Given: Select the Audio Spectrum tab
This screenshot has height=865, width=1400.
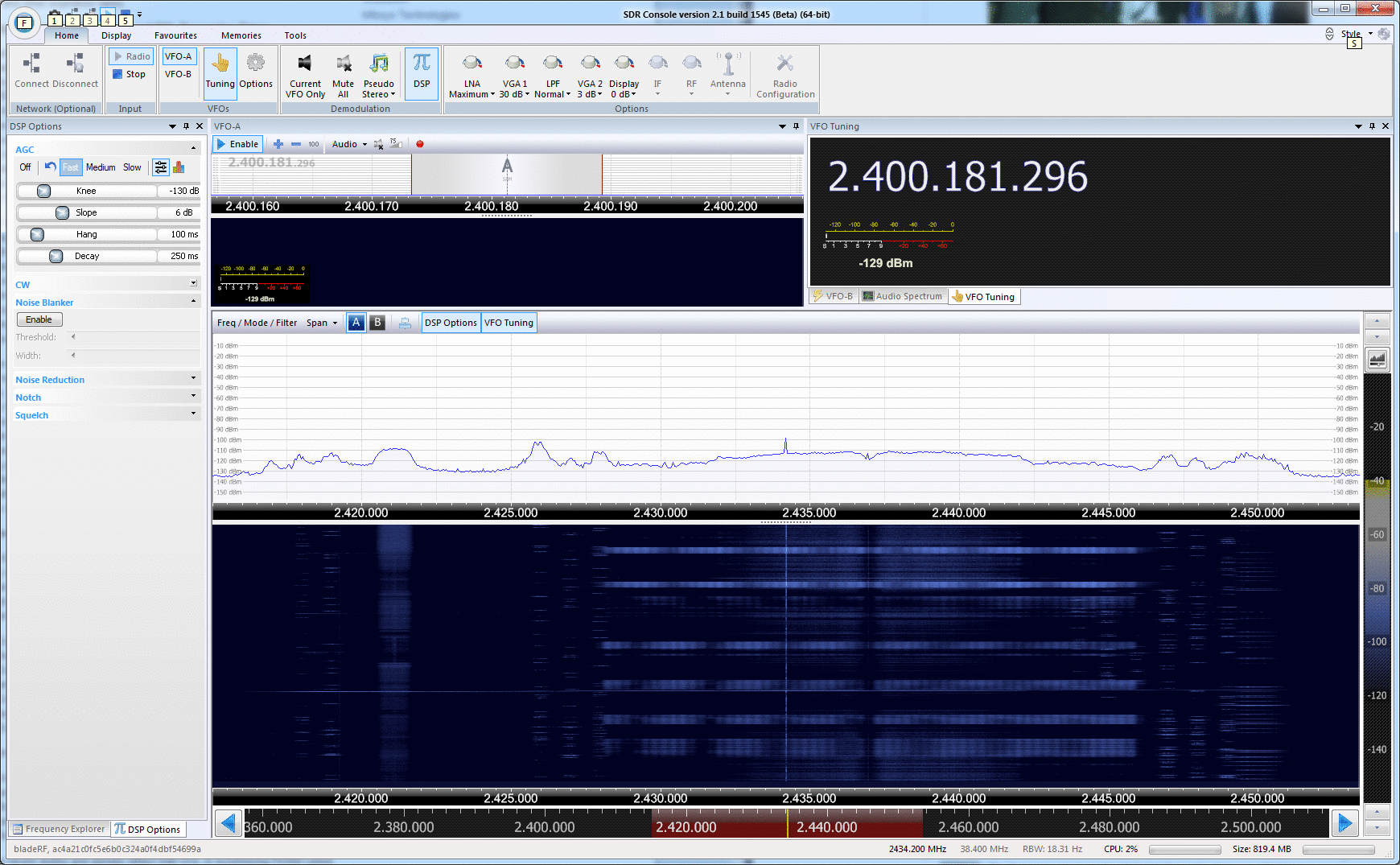Looking at the screenshot, I should [903, 296].
